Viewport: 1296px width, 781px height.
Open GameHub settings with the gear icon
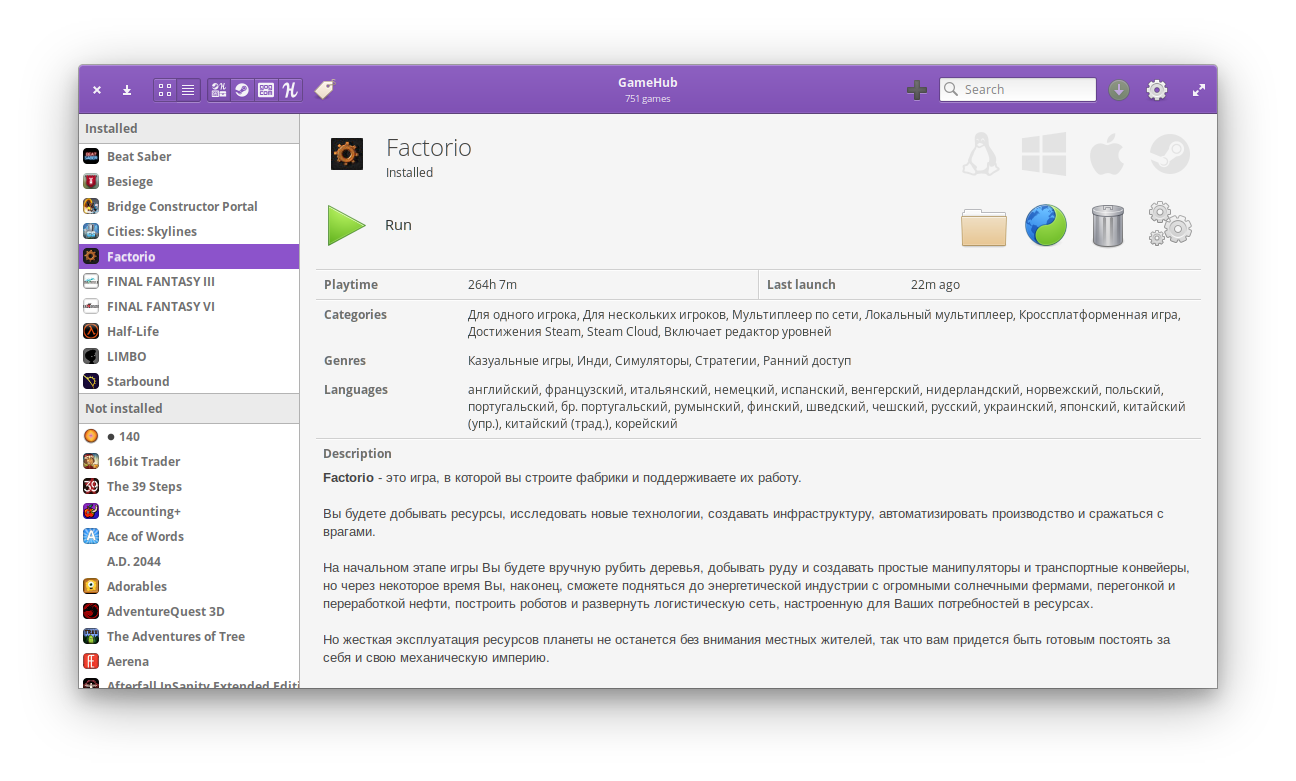coord(1157,89)
